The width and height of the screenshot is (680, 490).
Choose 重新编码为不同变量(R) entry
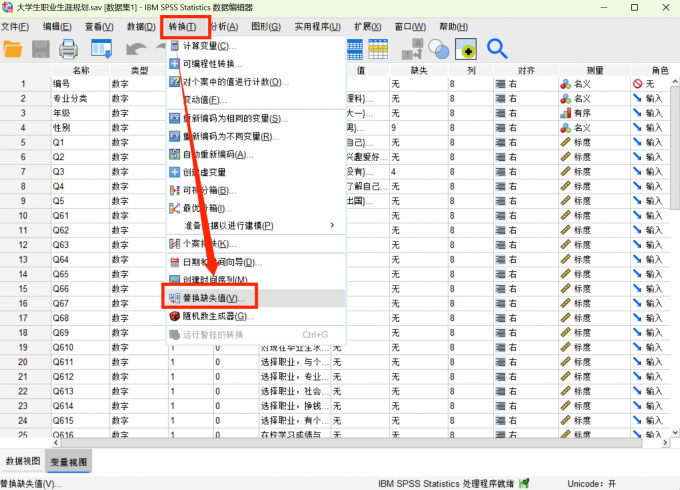tap(256, 137)
